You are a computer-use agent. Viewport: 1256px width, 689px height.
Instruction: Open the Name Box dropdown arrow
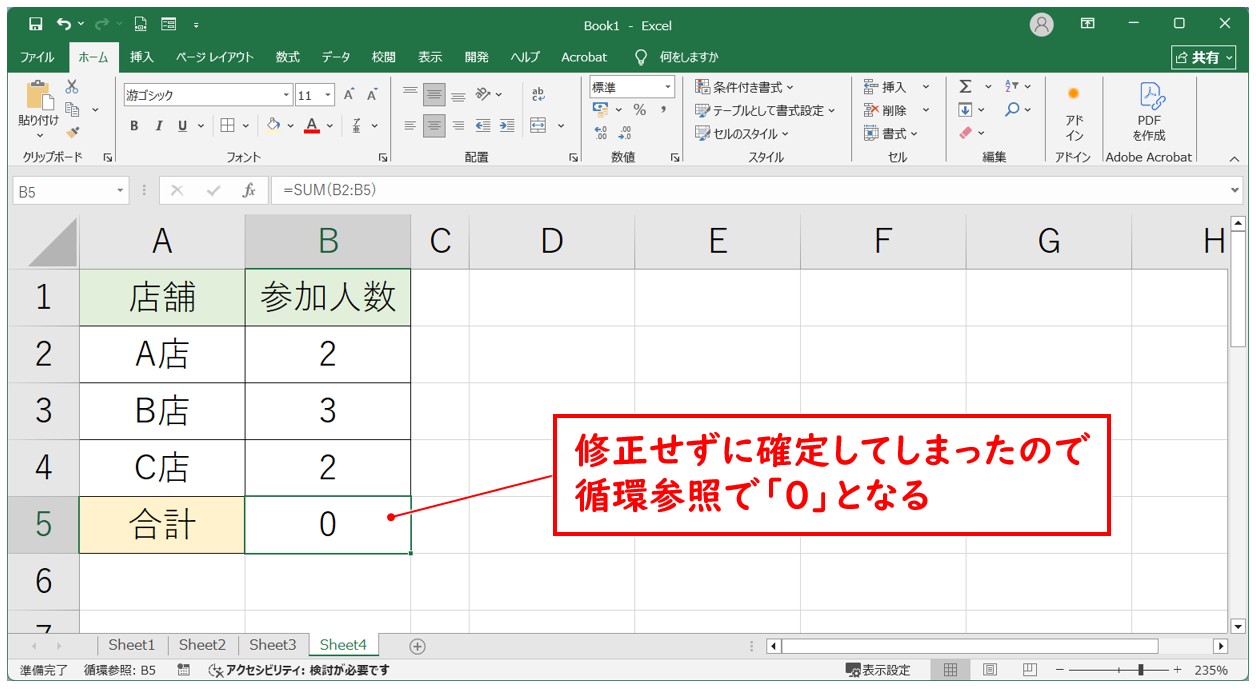pos(121,190)
